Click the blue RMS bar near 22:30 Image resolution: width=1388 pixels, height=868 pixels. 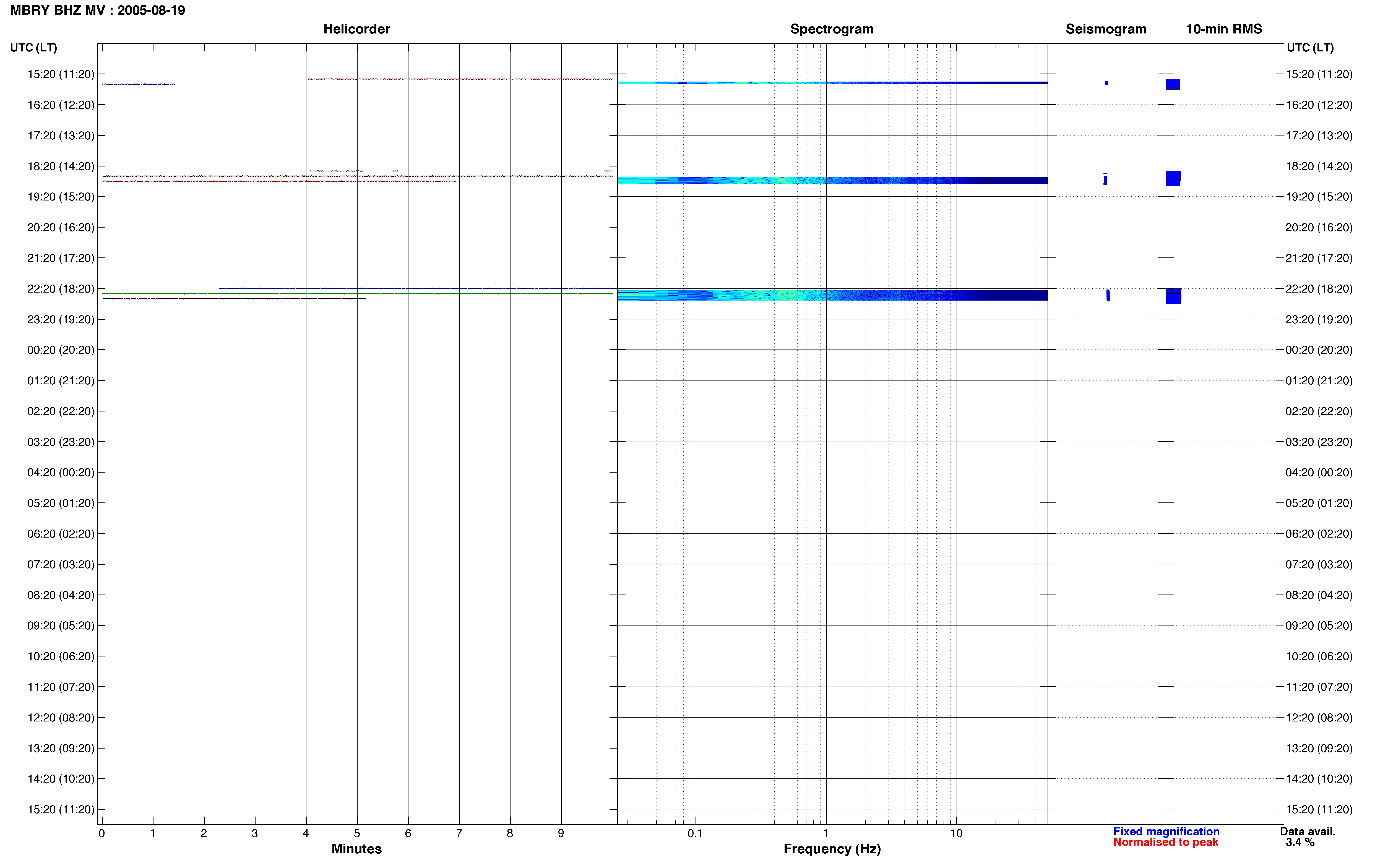pyautogui.click(x=1173, y=296)
